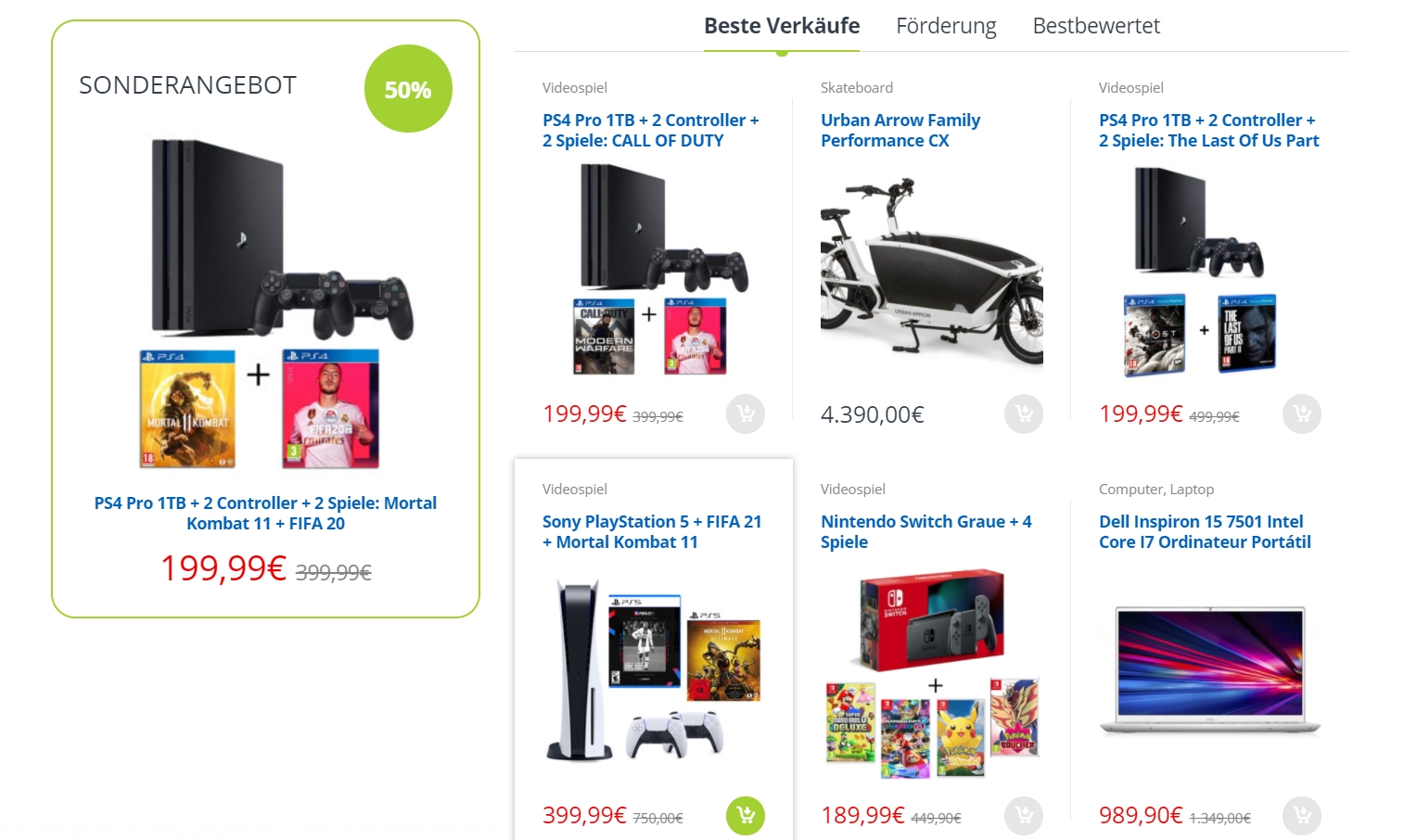Viewport: 1417px width, 840px height.
Task: Select the Beste Verkäufe tab
Action: (x=782, y=26)
